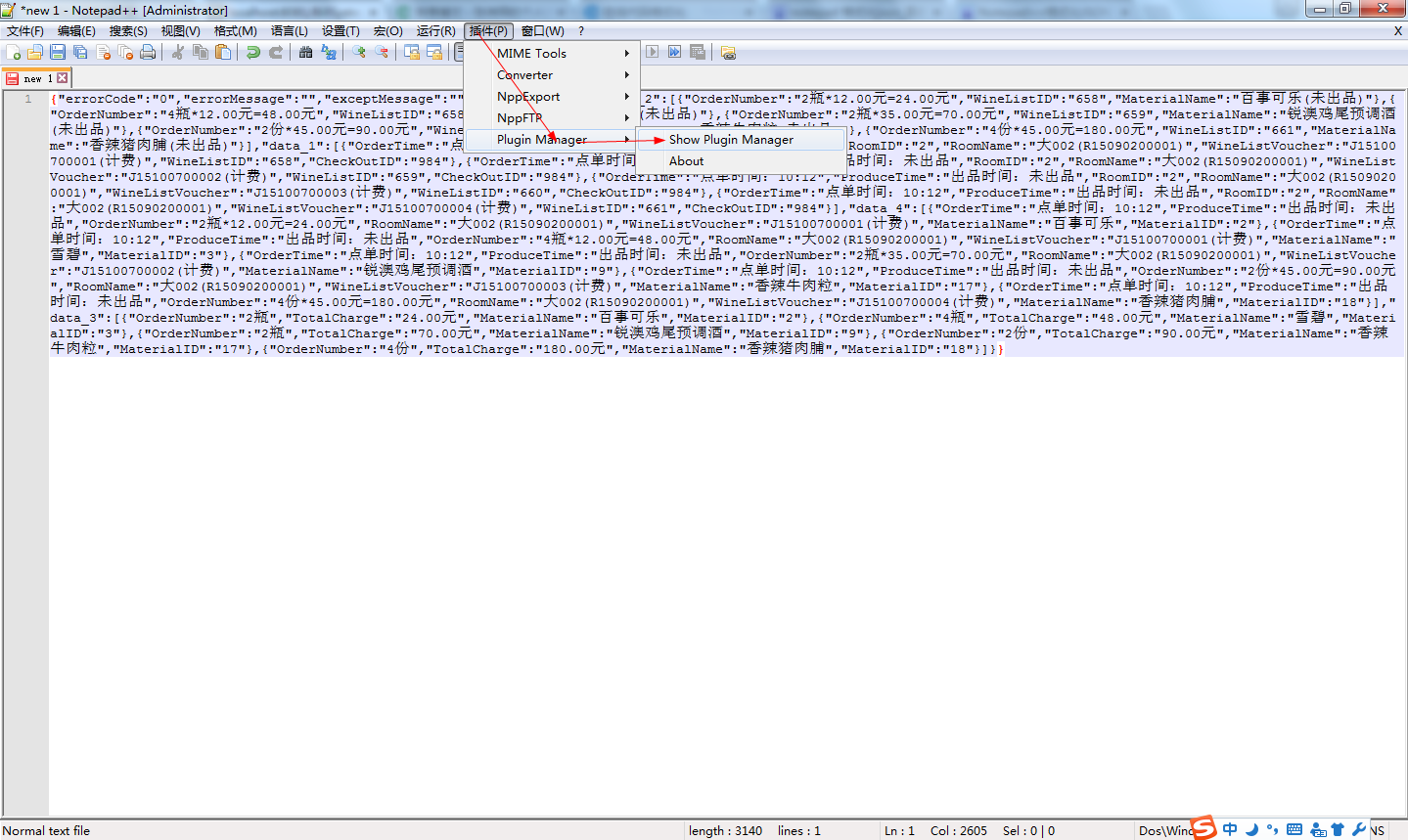Click the 'Sel : 0 | 0' status field

click(x=1028, y=831)
